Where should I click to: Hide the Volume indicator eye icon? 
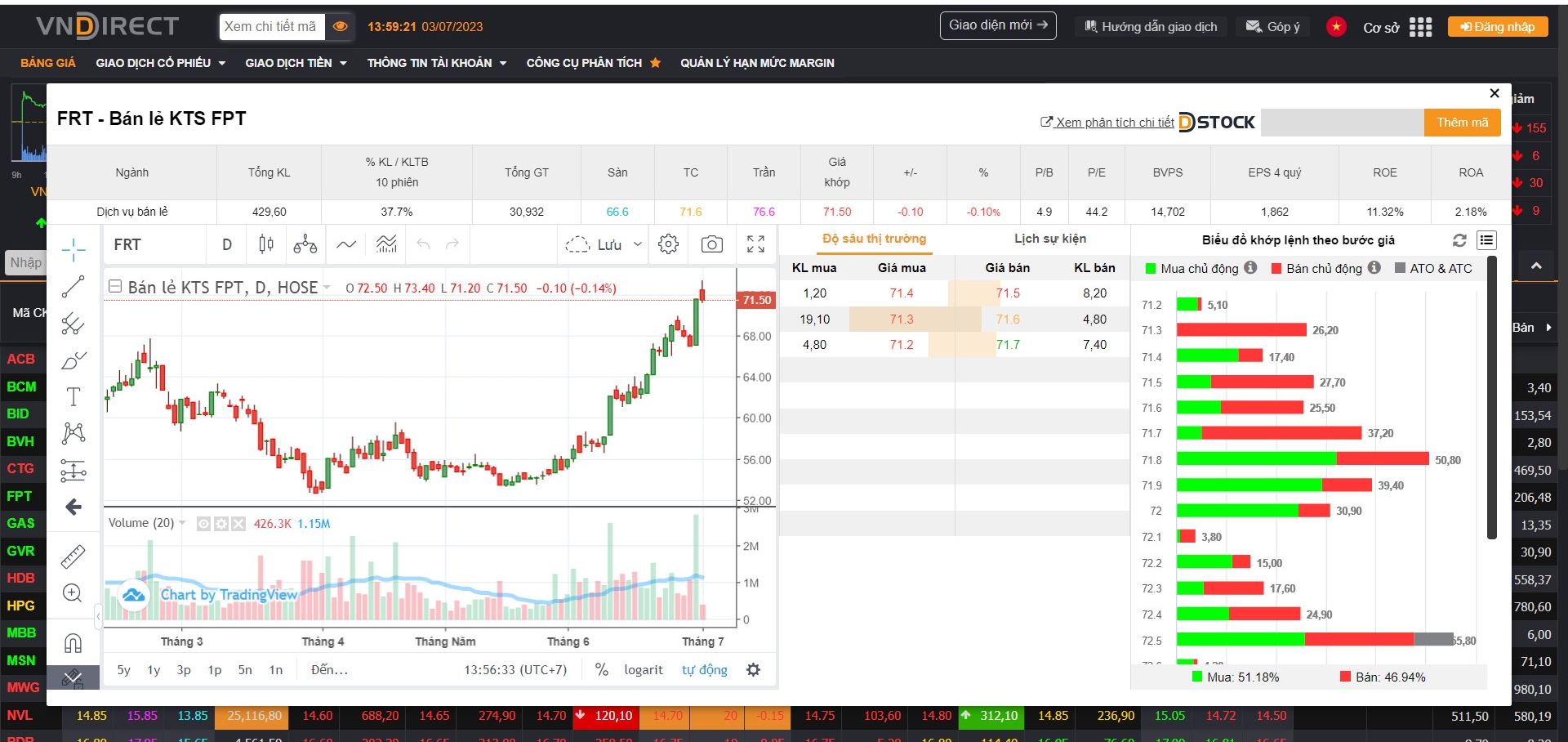204,524
